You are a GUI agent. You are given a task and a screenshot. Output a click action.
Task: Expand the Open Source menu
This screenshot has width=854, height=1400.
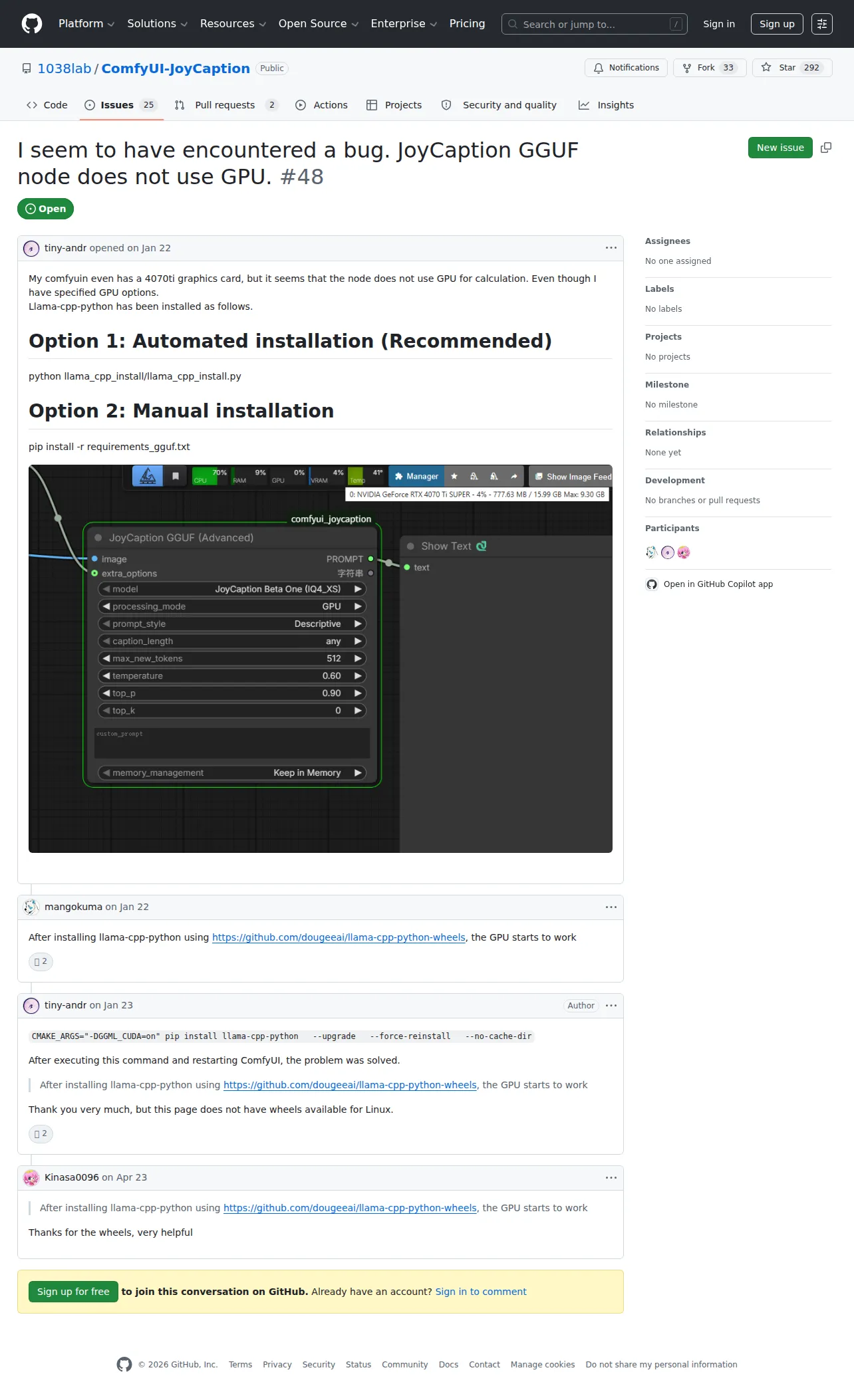point(319,24)
